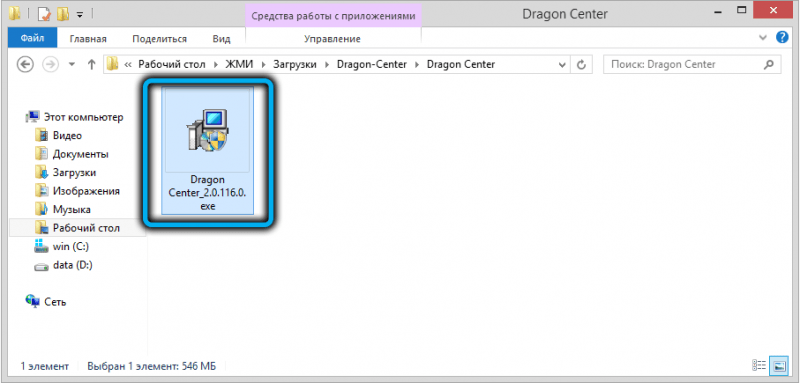Click the folder icon in title bar
This screenshot has height=383, width=800.
point(15,14)
